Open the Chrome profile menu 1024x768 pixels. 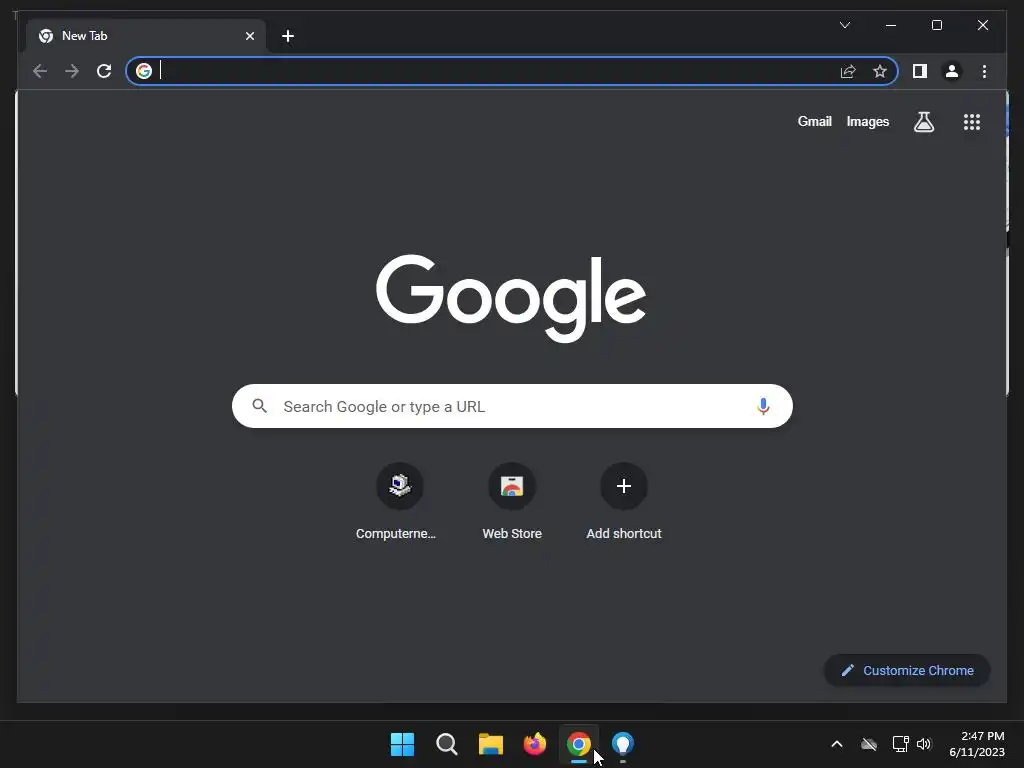click(x=952, y=71)
